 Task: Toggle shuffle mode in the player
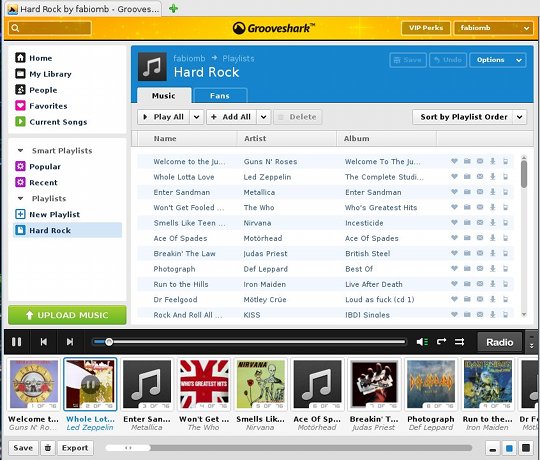459,342
